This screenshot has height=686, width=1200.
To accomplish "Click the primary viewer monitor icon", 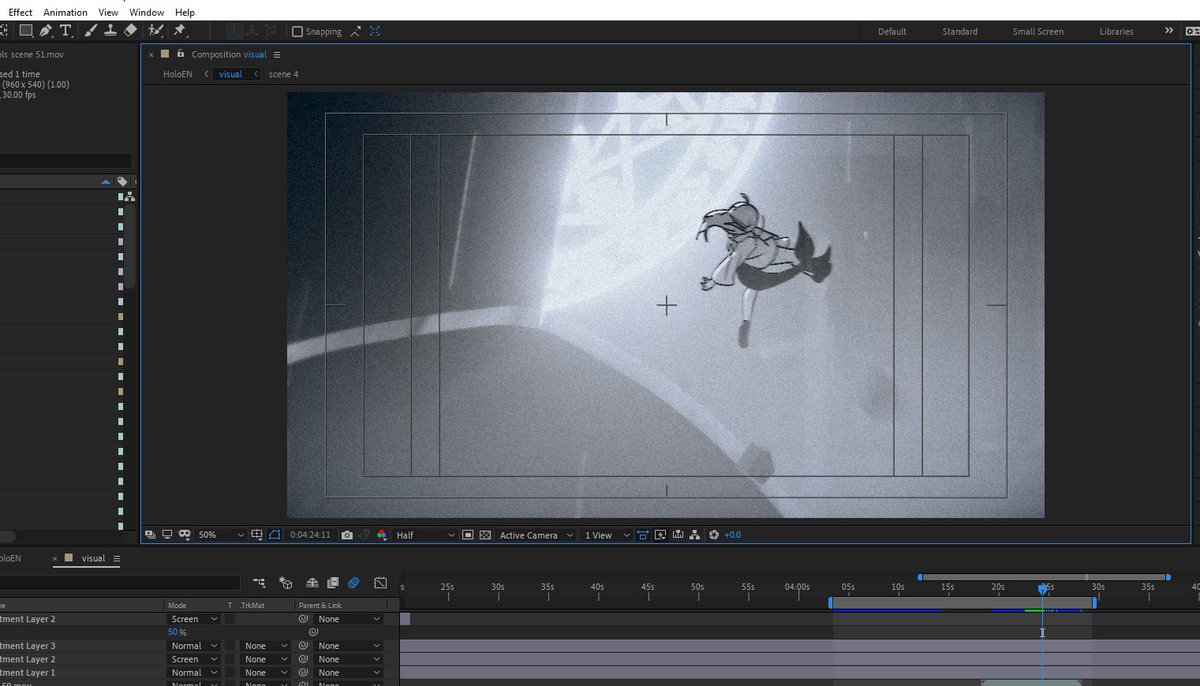I will coord(167,535).
